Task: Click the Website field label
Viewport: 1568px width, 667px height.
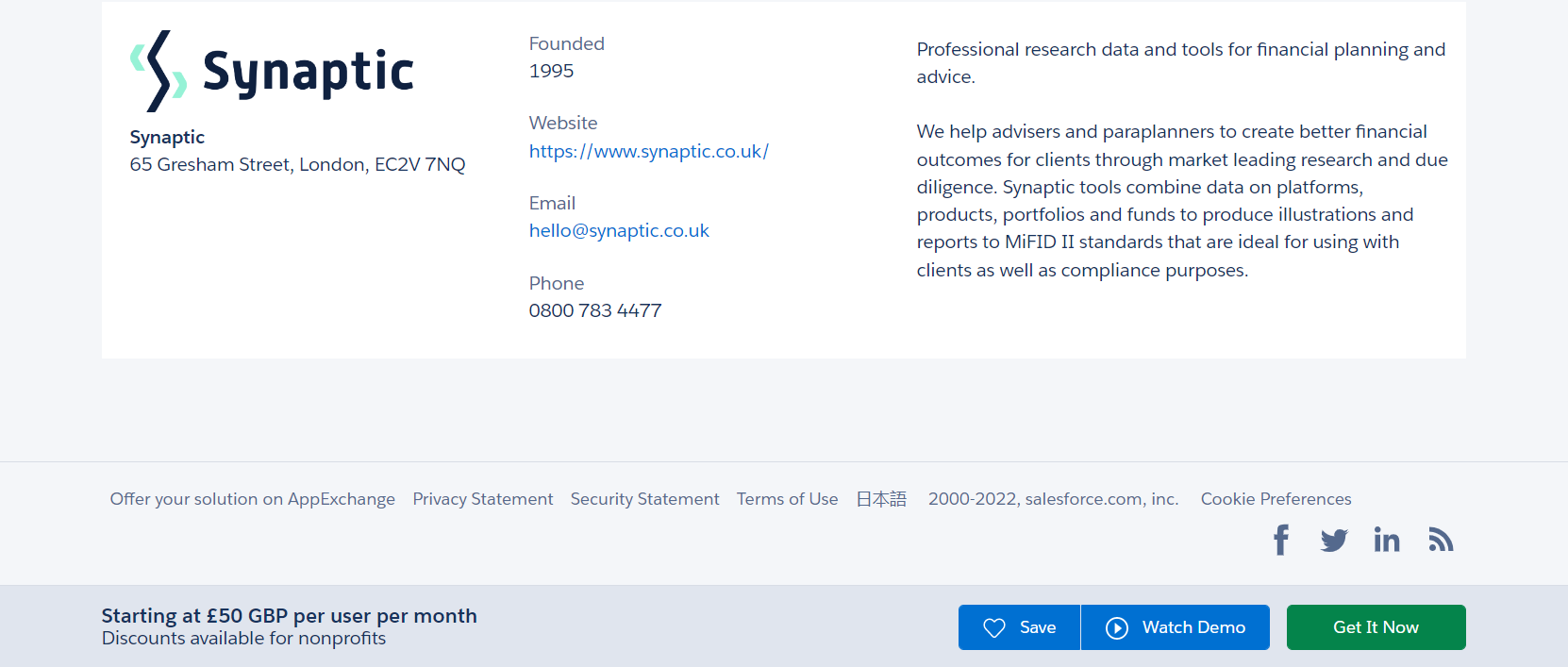Action: tap(563, 123)
